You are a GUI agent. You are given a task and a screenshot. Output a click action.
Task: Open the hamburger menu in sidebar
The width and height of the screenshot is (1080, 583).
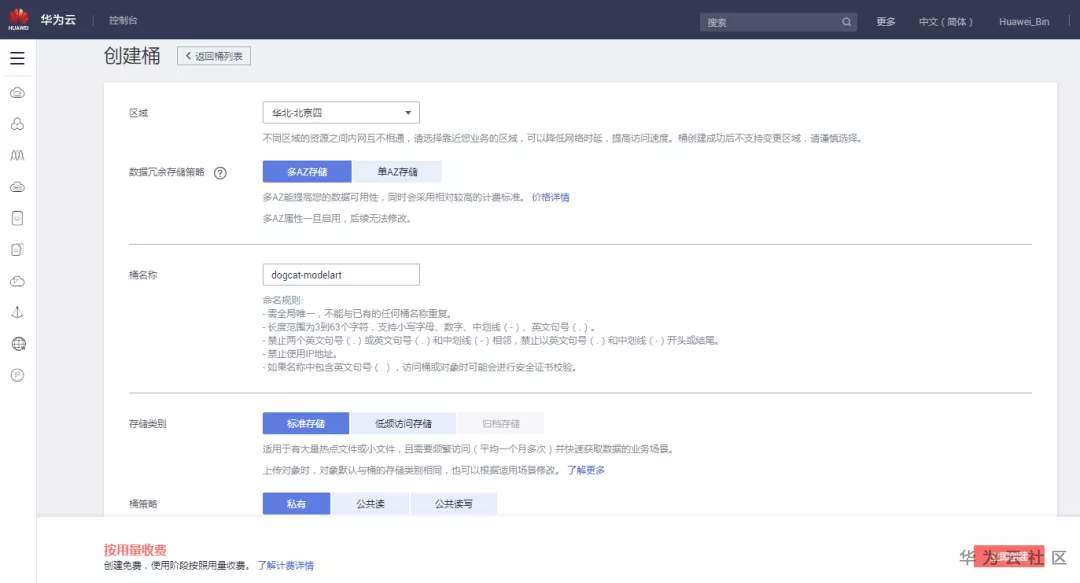(17, 59)
